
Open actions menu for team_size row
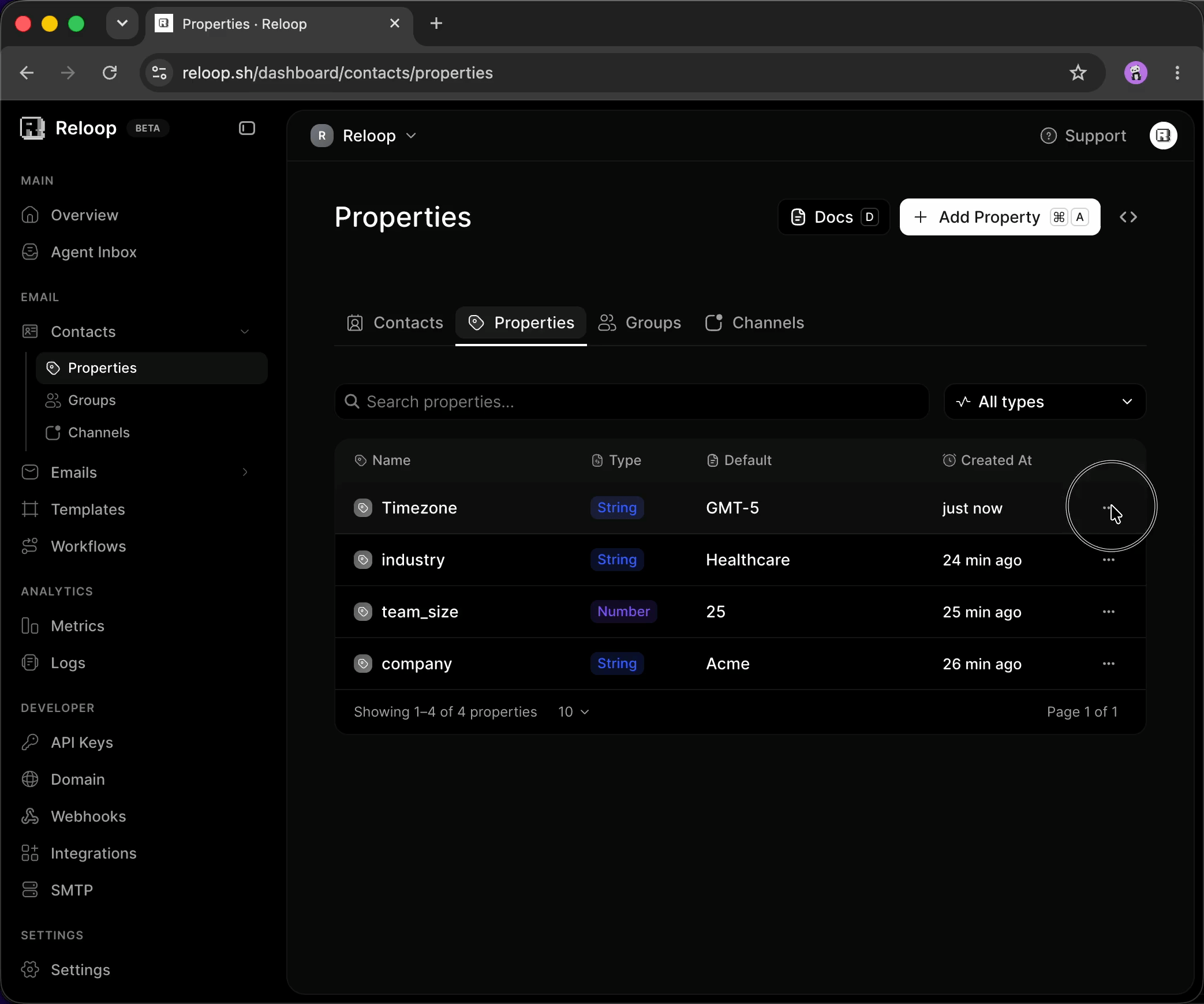(x=1109, y=612)
